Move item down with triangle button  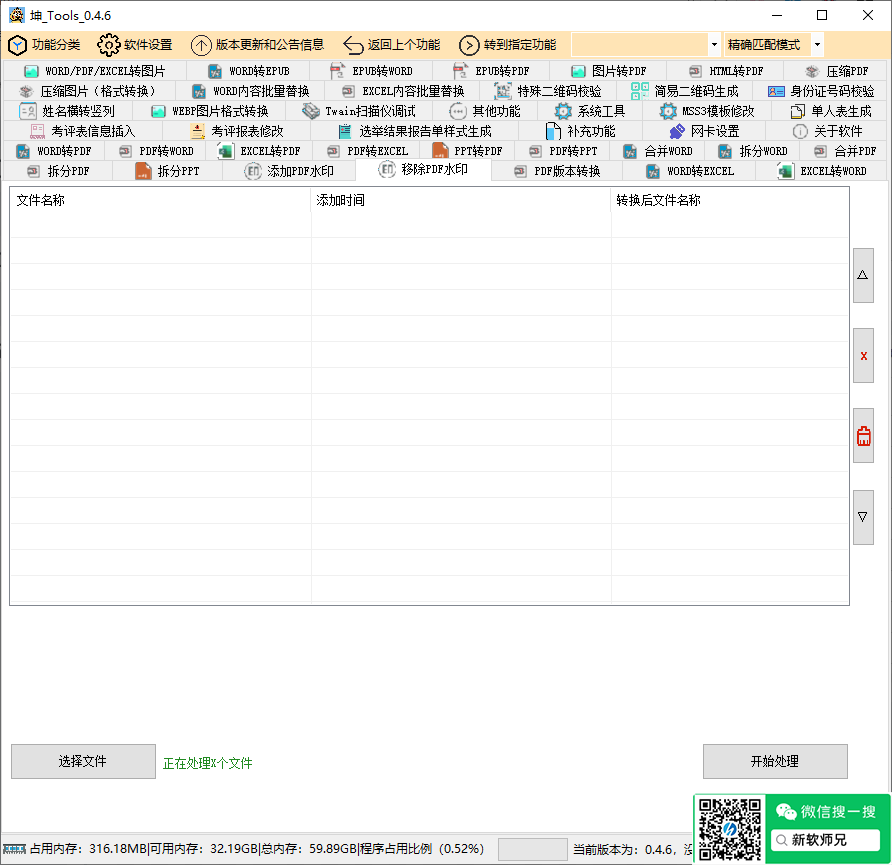[x=863, y=517]
